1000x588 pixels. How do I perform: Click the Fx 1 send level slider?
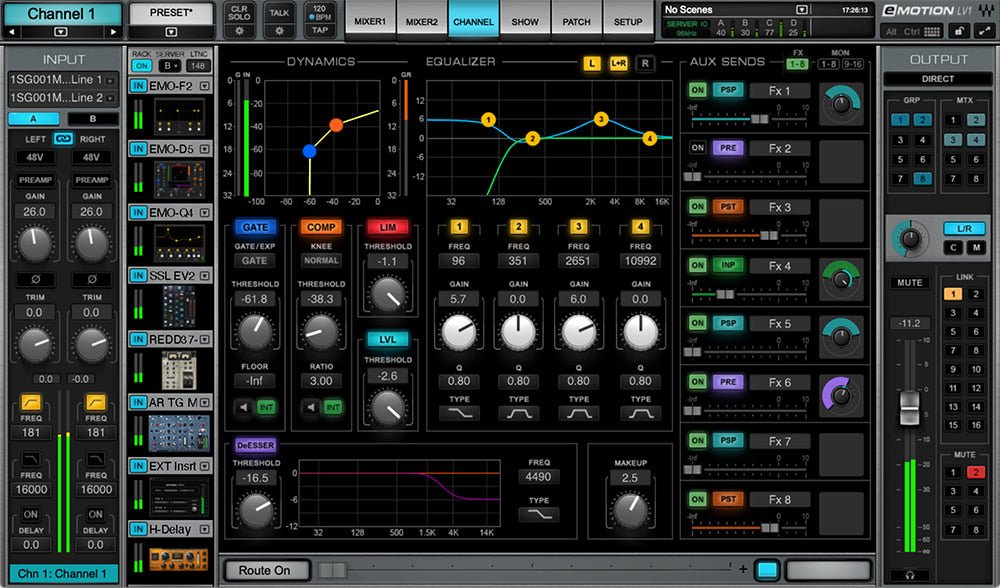click(x=749, y=119)
